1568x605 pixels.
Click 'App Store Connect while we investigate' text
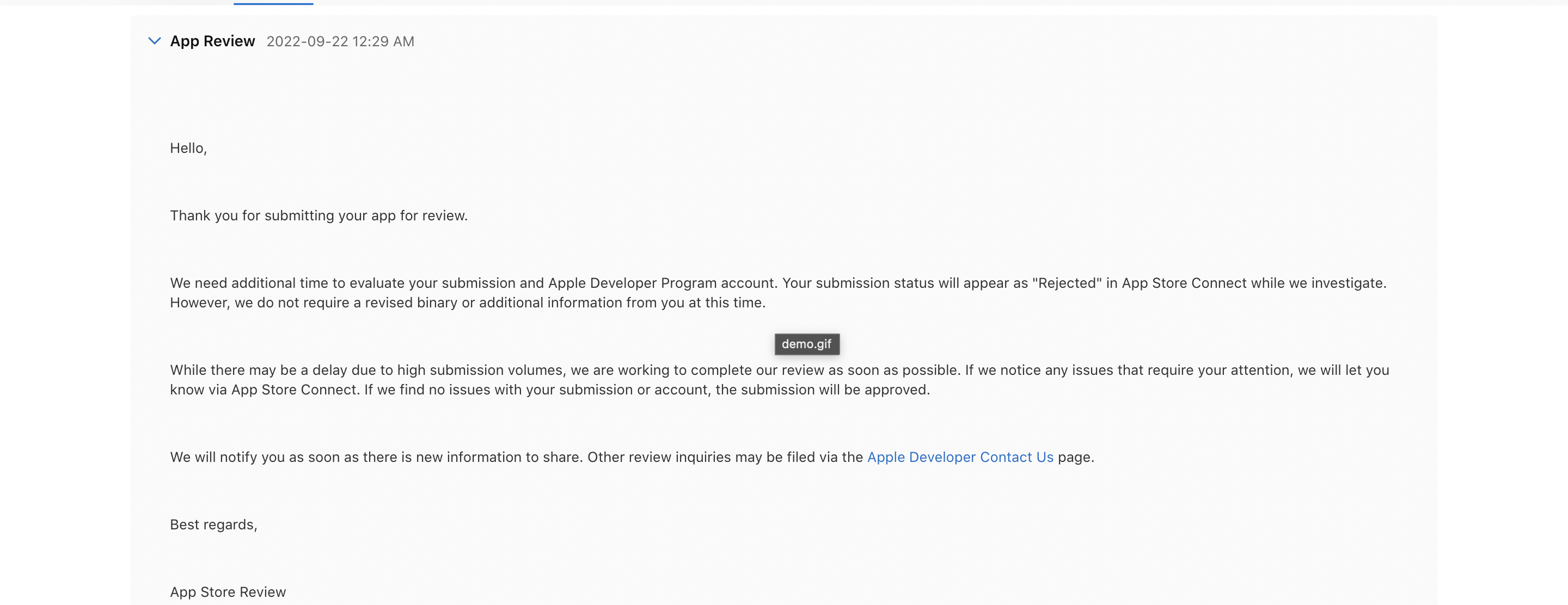(1253, 283)
